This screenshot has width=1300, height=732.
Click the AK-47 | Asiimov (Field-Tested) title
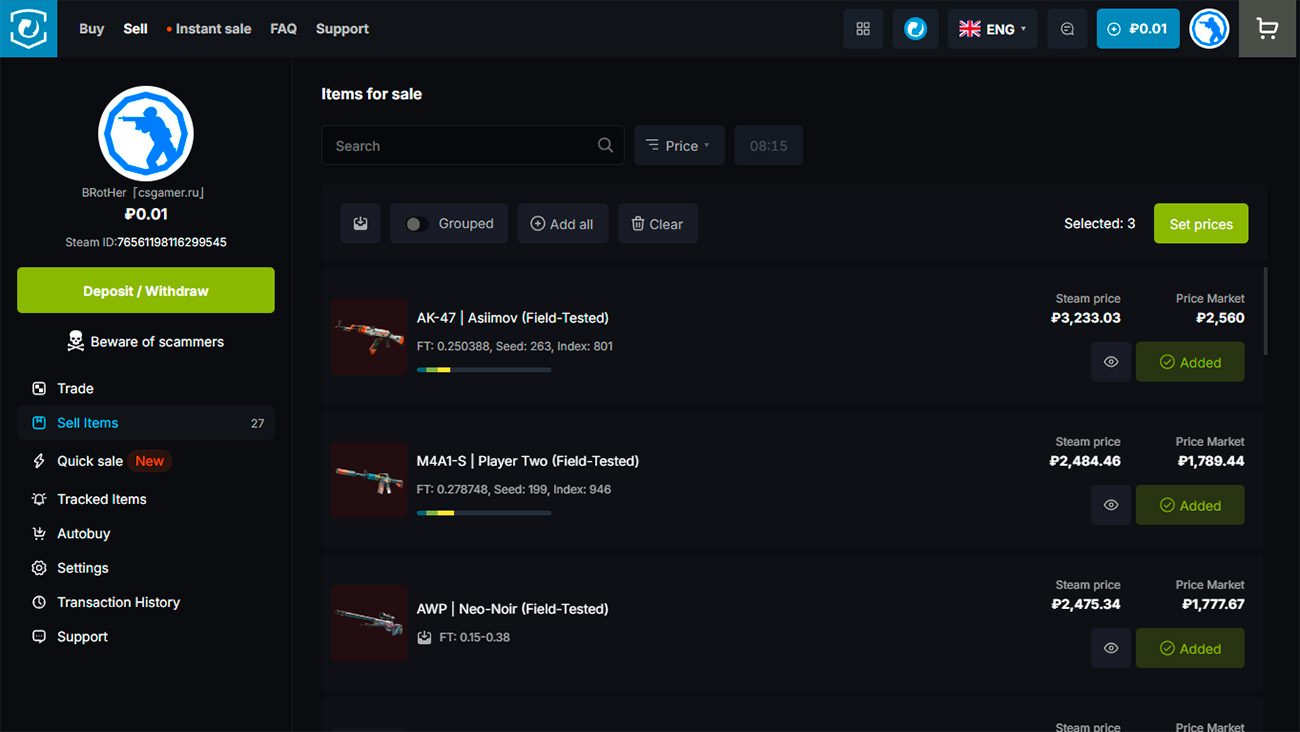click(513, 318)
